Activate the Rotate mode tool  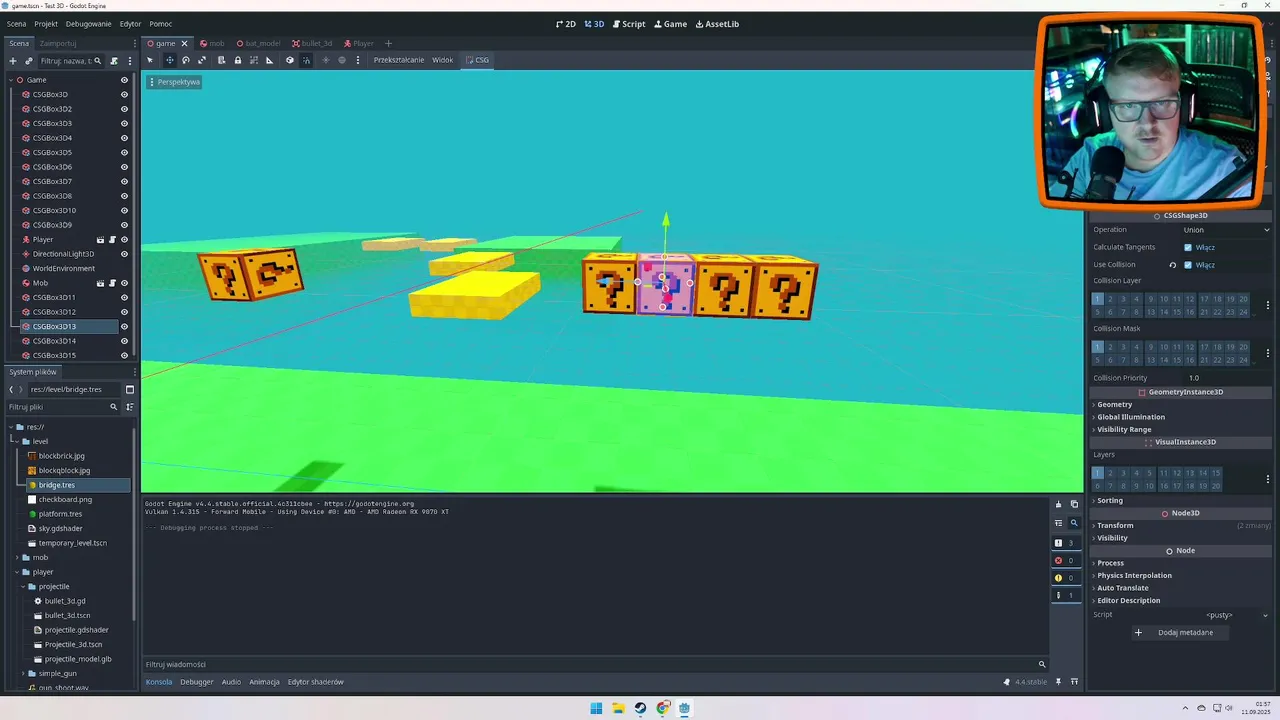[185, 60]
